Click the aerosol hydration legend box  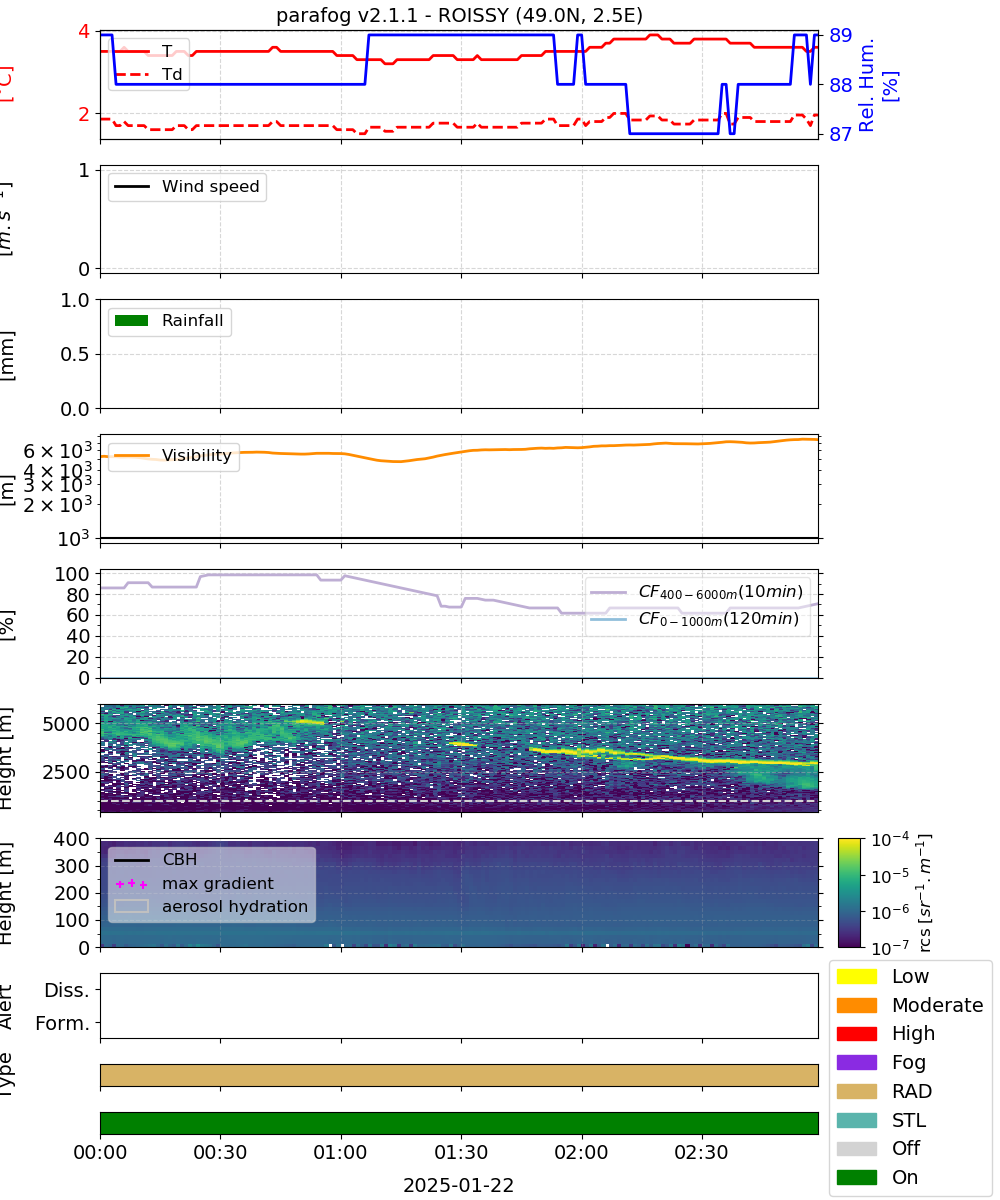[132, 907]
